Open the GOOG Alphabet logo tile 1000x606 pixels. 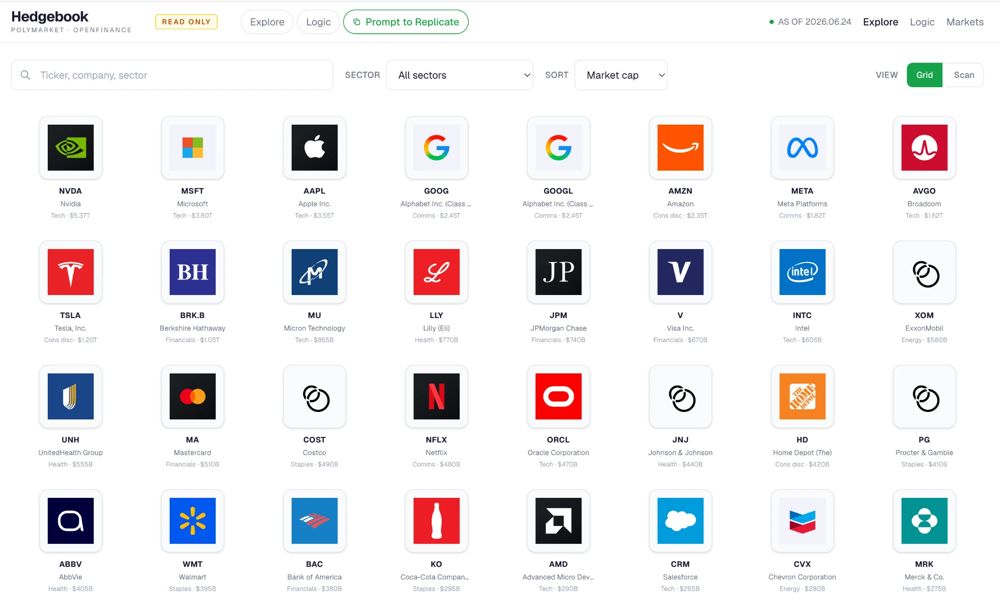[x=436, y=147]
